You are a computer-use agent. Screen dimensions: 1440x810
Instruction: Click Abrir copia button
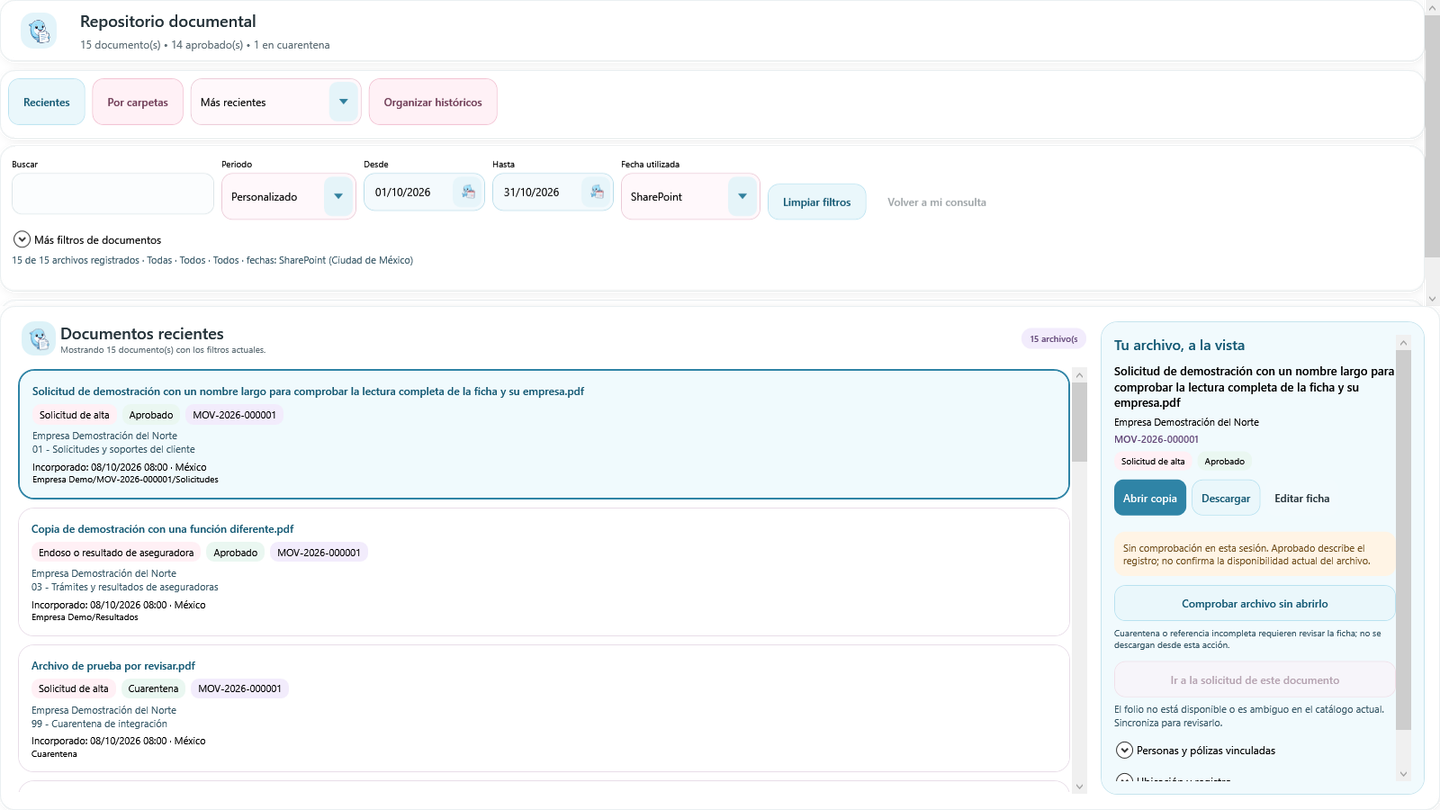coord(1150,498)
